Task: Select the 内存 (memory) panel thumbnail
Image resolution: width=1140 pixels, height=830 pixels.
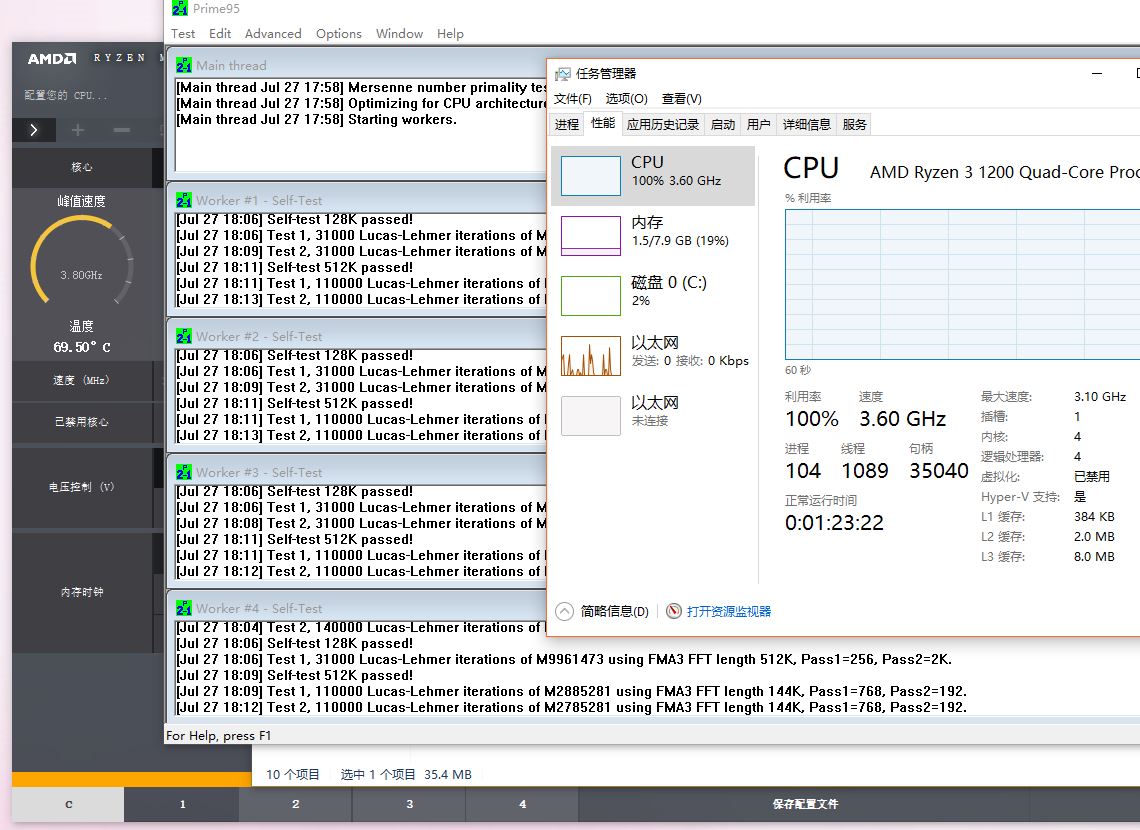Action: (x=590, y=233)
